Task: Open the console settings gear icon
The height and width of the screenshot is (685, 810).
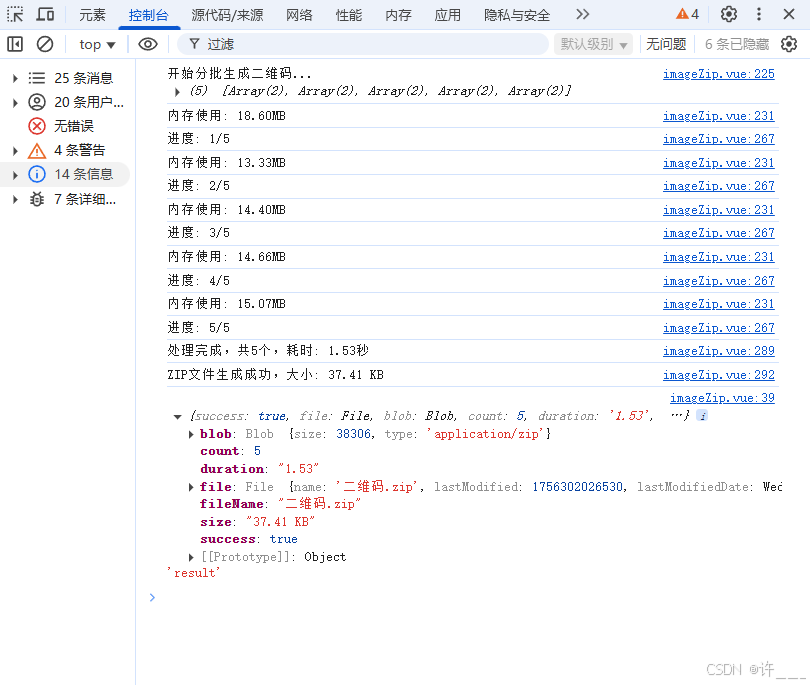Action: tap(789, 44)
